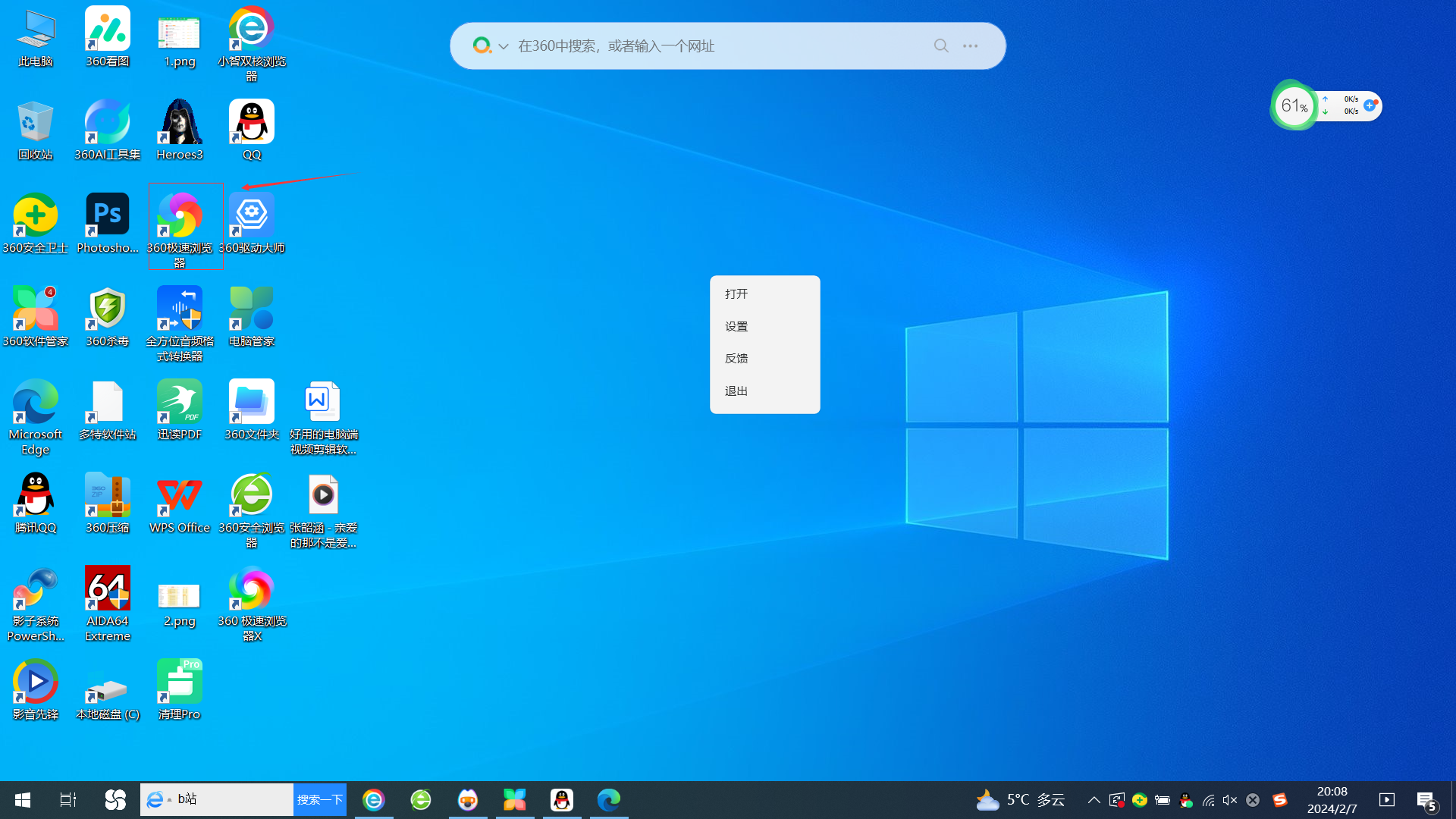Image resolution: width=1456 pixels, height=819 pixels.
Task: Open the Sogou input method tray icon
Action: click(1280, 800)
